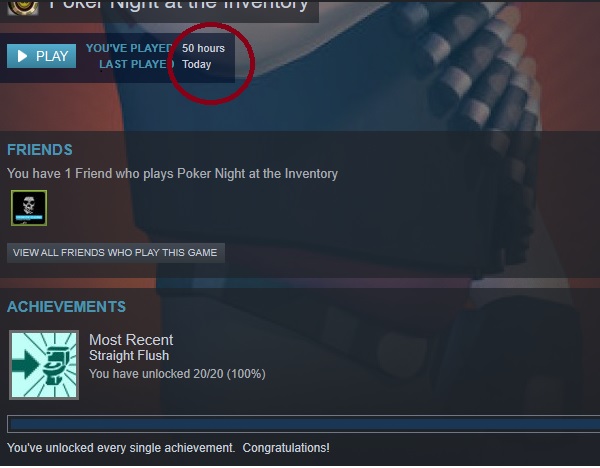The width and height of the screenshot is (600, 468).
Task: Click the LAST PLAYED label
Action: pos(136,64)
